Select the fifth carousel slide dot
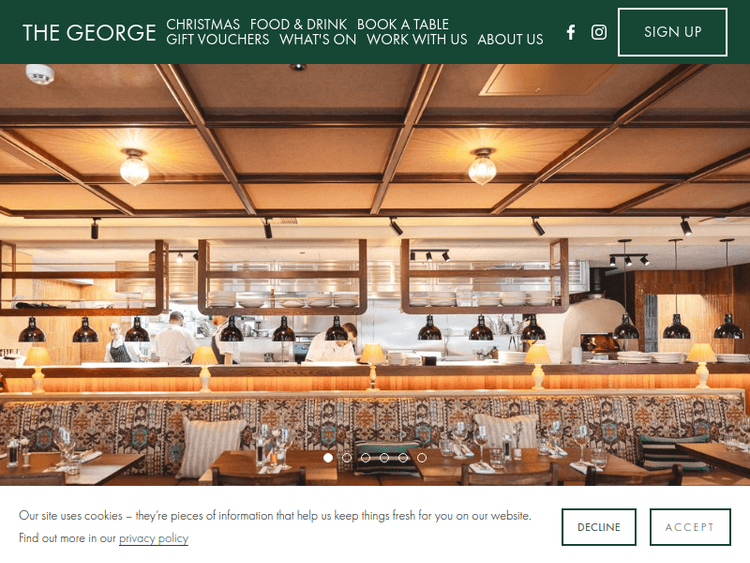This screenshot has height=563, width=750. point(403,458)
